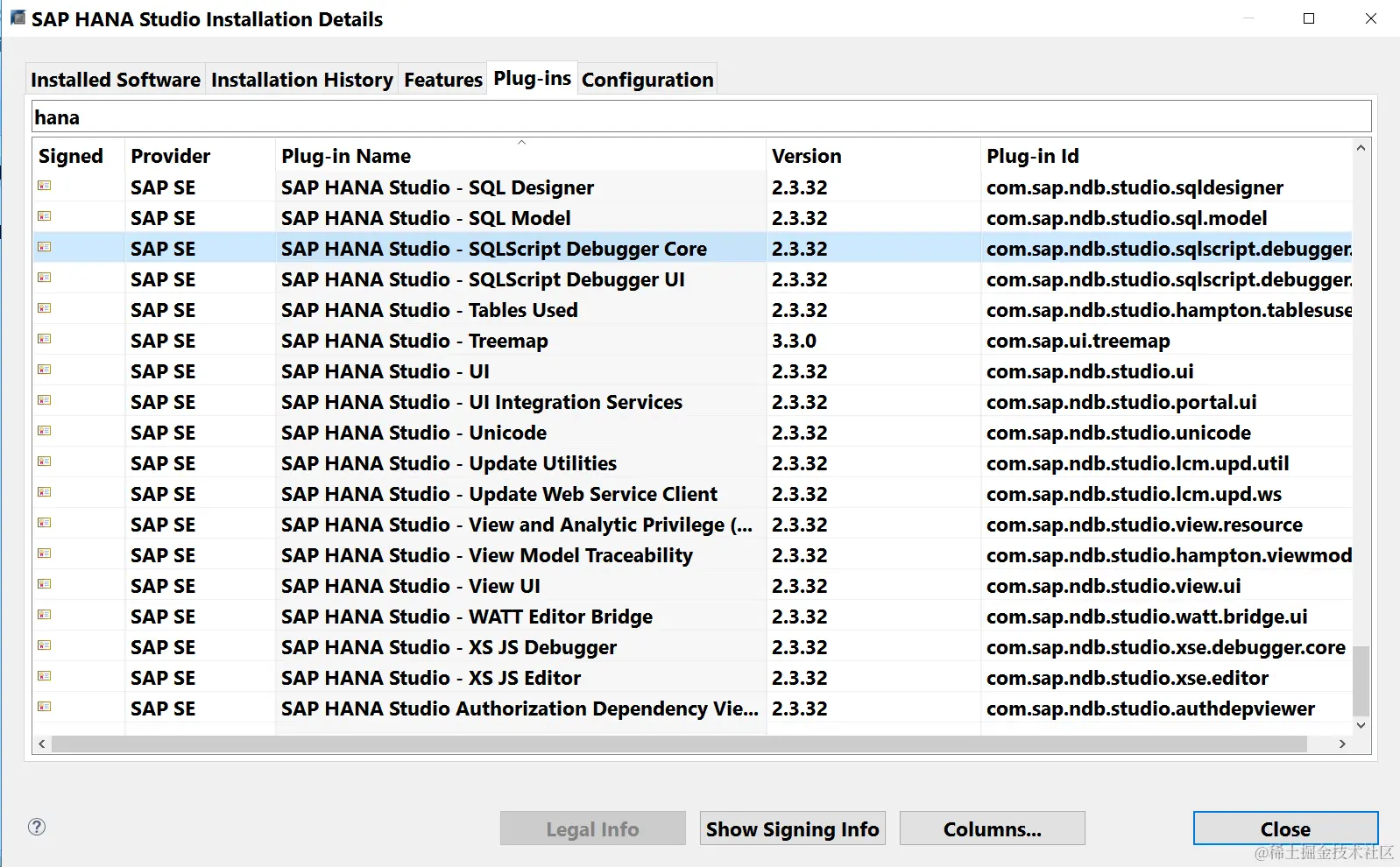
Task: Click the signed icon in SQLScript Debugger UI row
Action: [x=45, y=278]
